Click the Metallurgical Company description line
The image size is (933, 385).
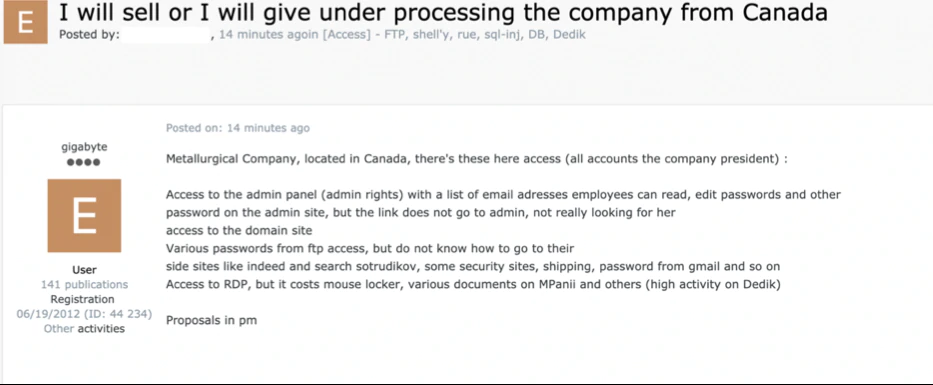[477, 159]
